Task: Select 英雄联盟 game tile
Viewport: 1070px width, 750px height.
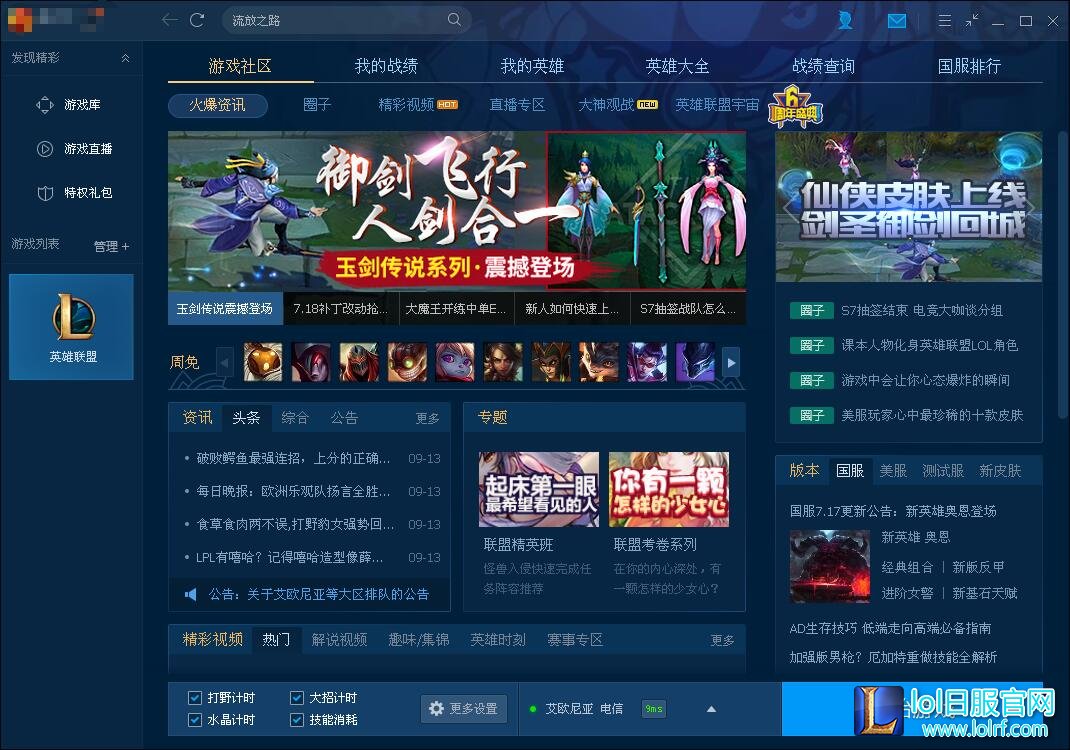Action: pos(72,327)
